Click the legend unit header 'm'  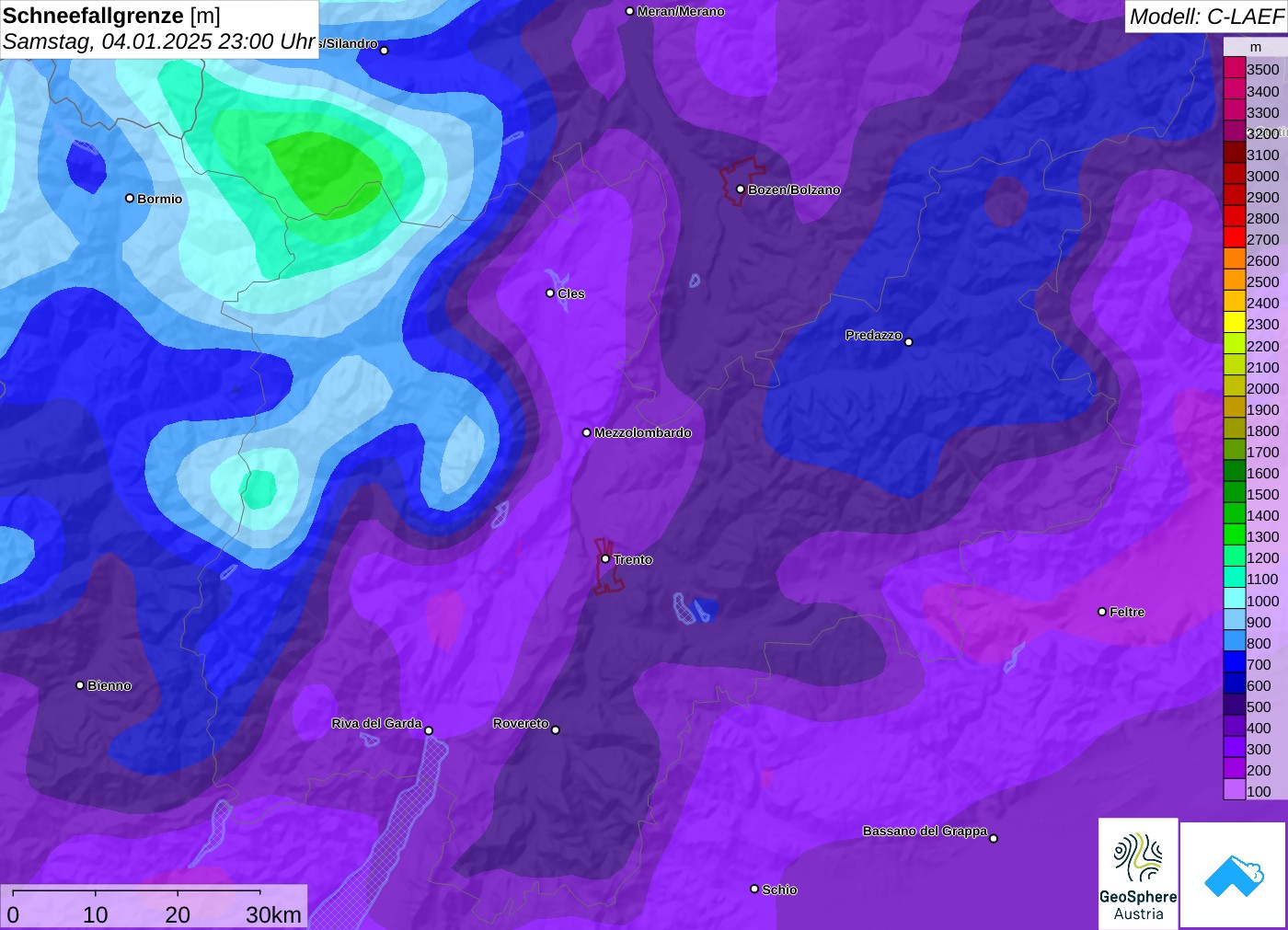point(1255,47)
